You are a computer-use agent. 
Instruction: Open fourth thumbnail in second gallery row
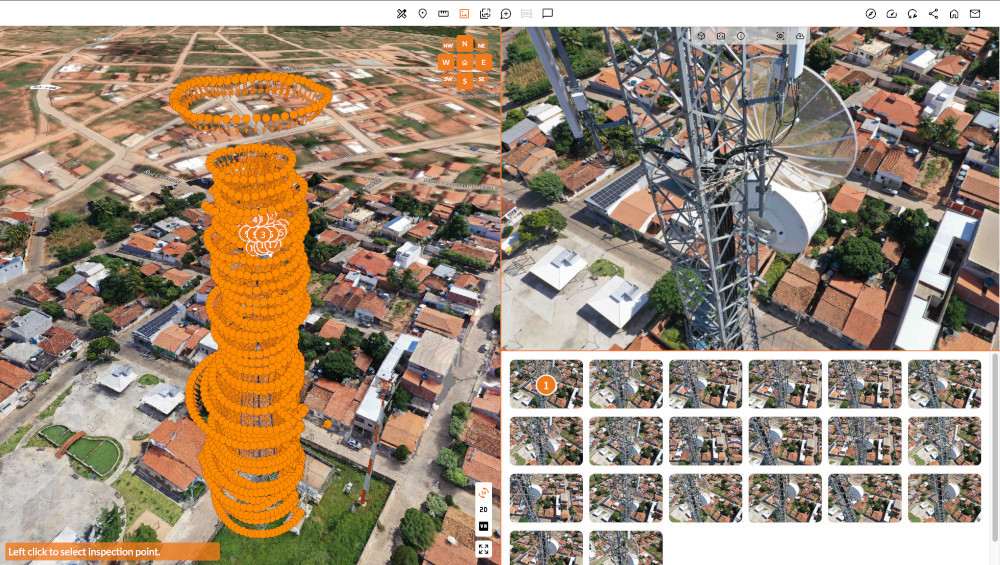(785, 441)
